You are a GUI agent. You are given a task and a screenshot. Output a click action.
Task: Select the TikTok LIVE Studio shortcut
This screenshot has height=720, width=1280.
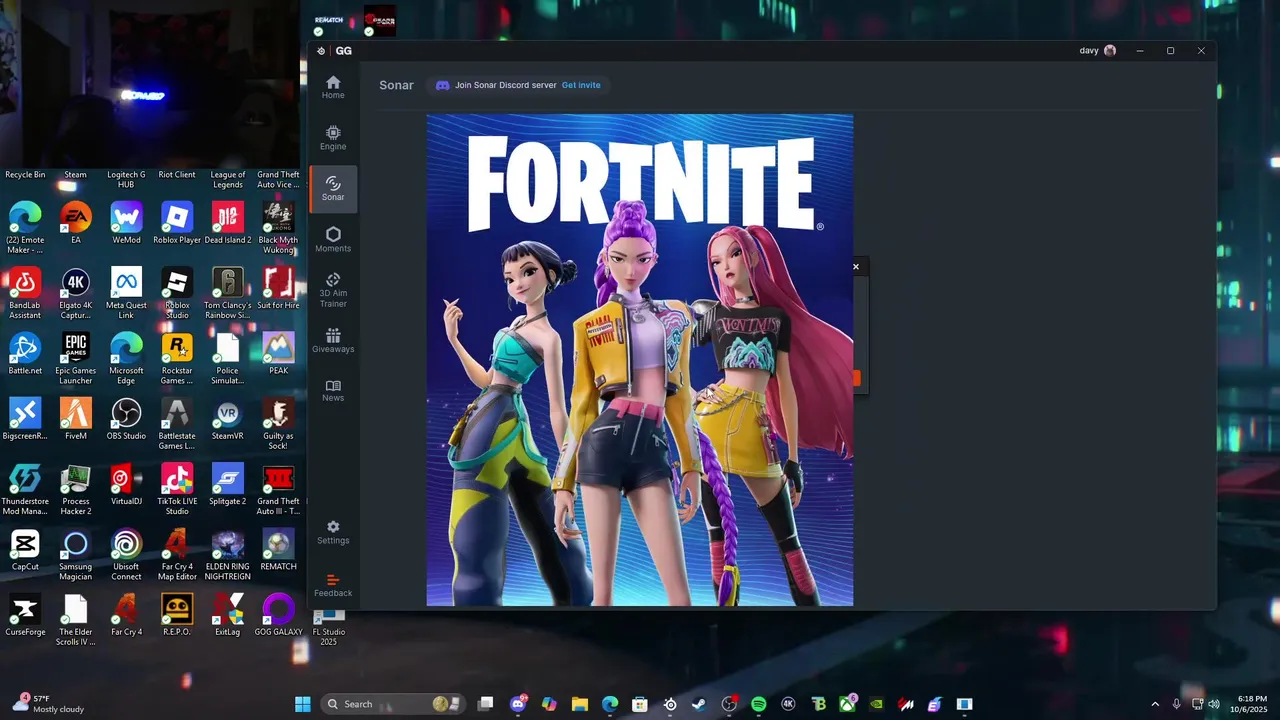(x=177, y=489)
